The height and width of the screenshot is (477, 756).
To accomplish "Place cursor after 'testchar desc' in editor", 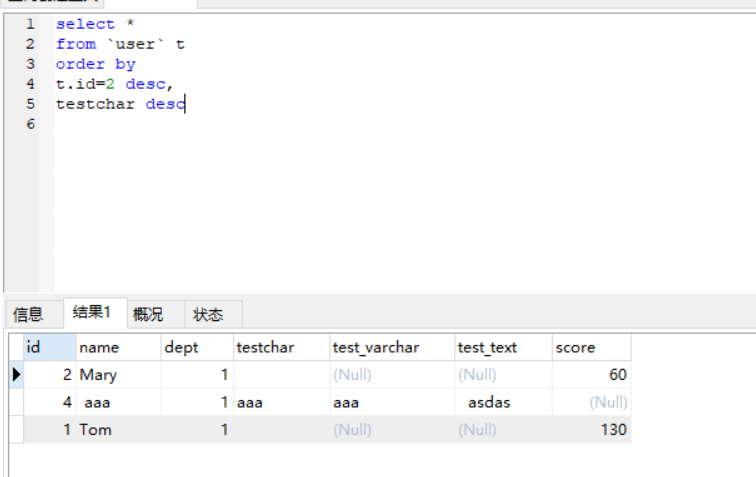I will (x=186, y=104).
